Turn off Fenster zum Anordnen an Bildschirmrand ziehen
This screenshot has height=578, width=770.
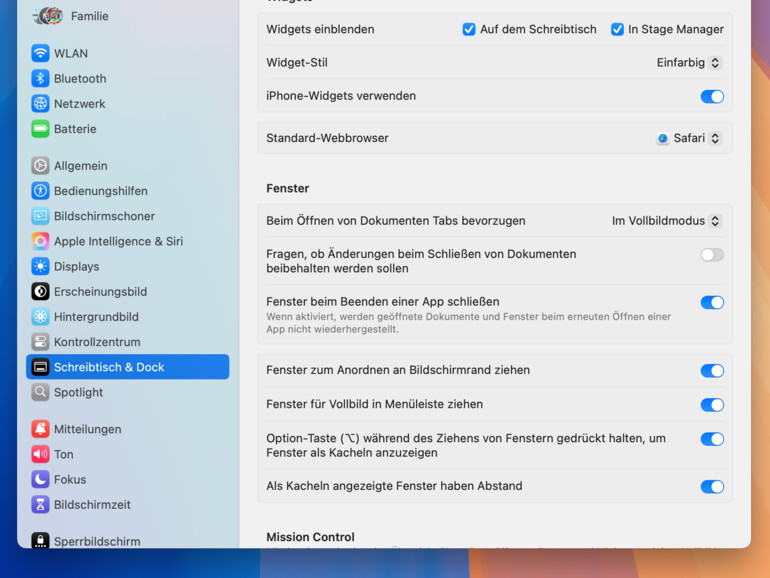[x=712, y=371]
